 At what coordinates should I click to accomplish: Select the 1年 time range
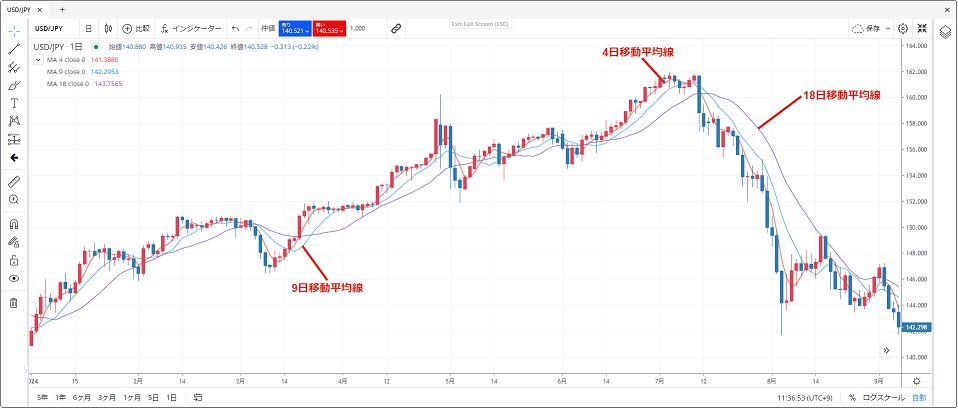[61, 398]
